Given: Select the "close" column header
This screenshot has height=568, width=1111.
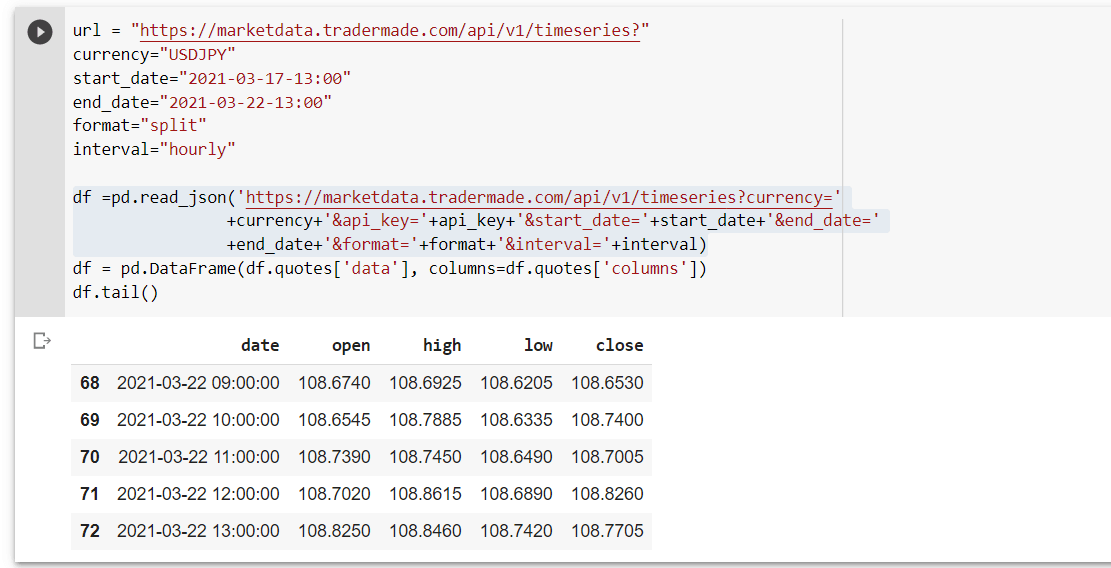Looking at the screenshot, I should click(x=619, y=345).
